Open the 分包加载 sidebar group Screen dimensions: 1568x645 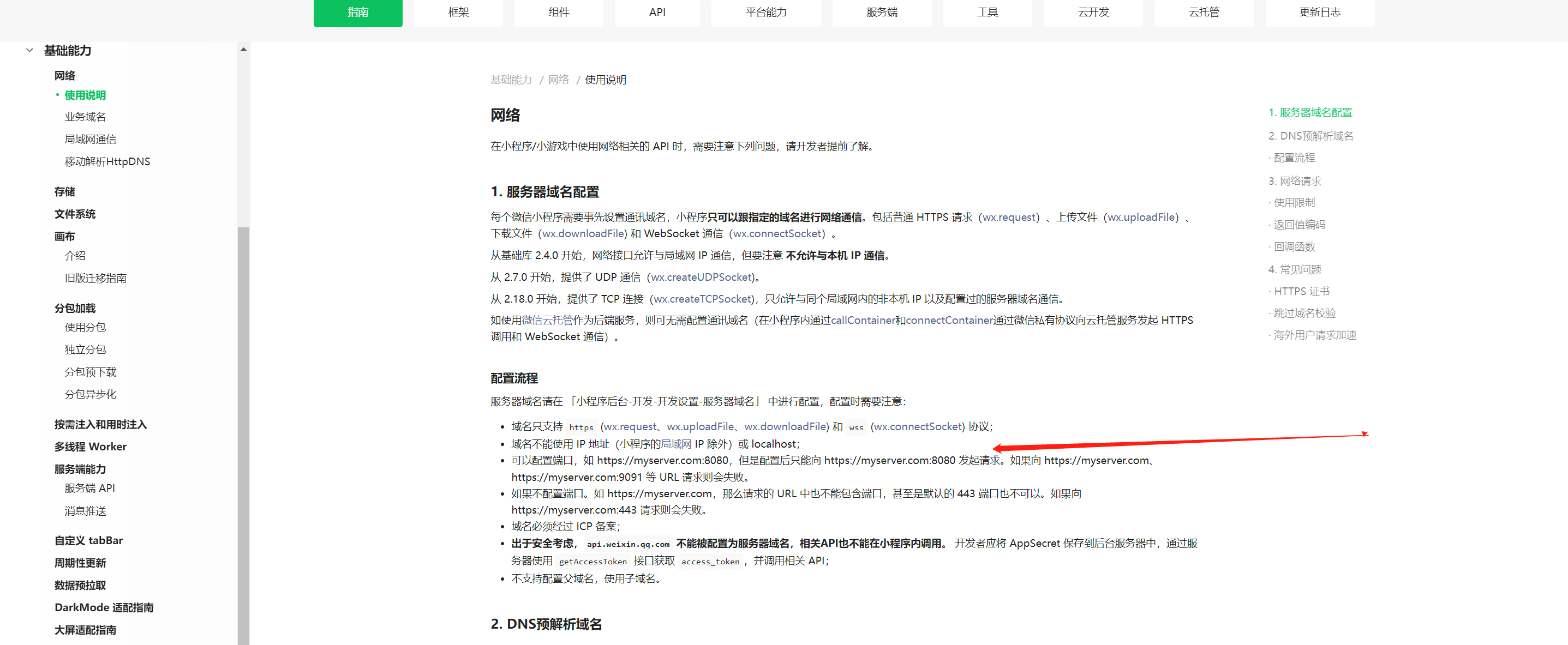pyautogui.click(x=75, y=308)
